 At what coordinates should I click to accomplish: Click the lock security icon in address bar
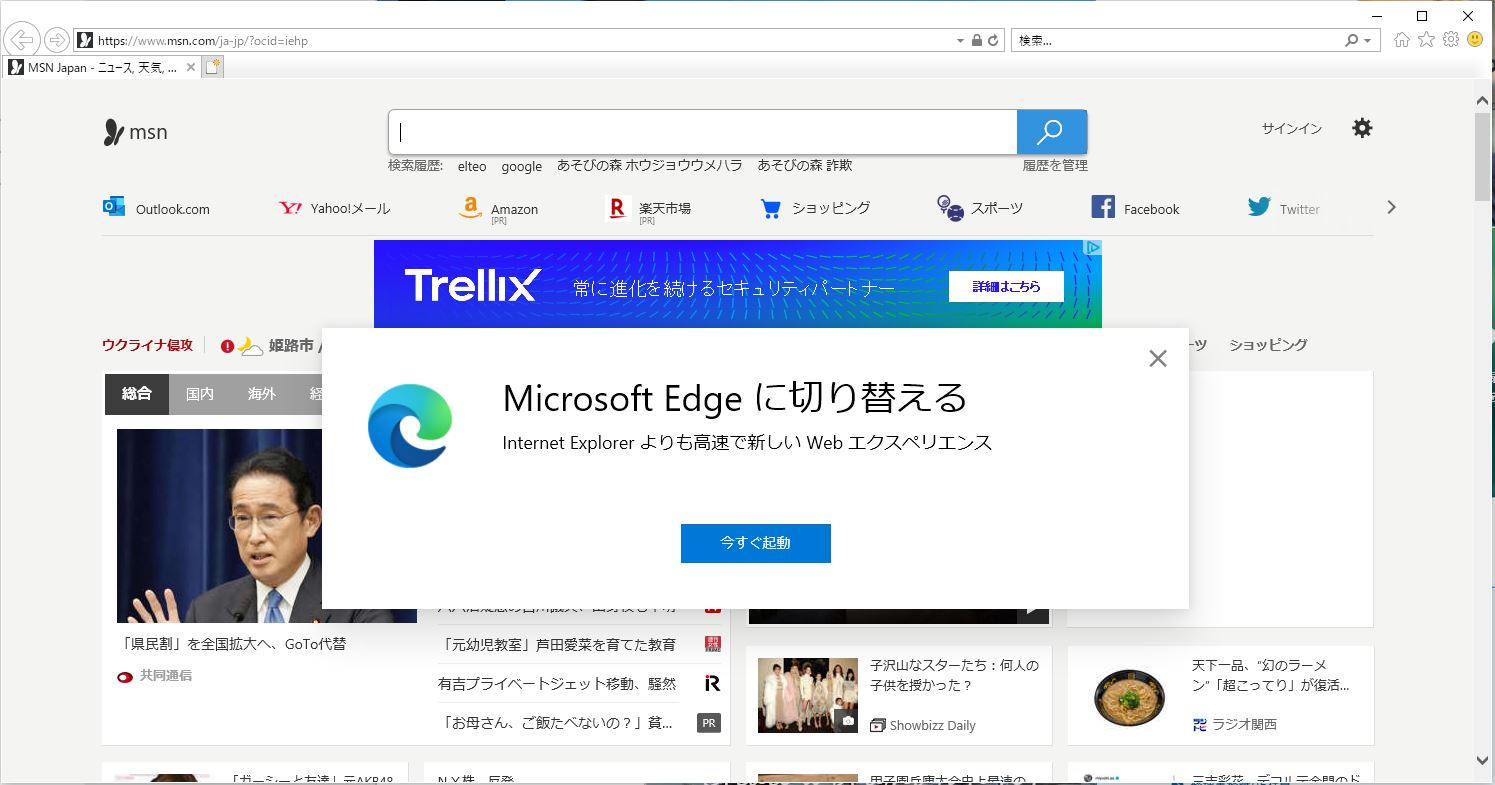point(977,40)
